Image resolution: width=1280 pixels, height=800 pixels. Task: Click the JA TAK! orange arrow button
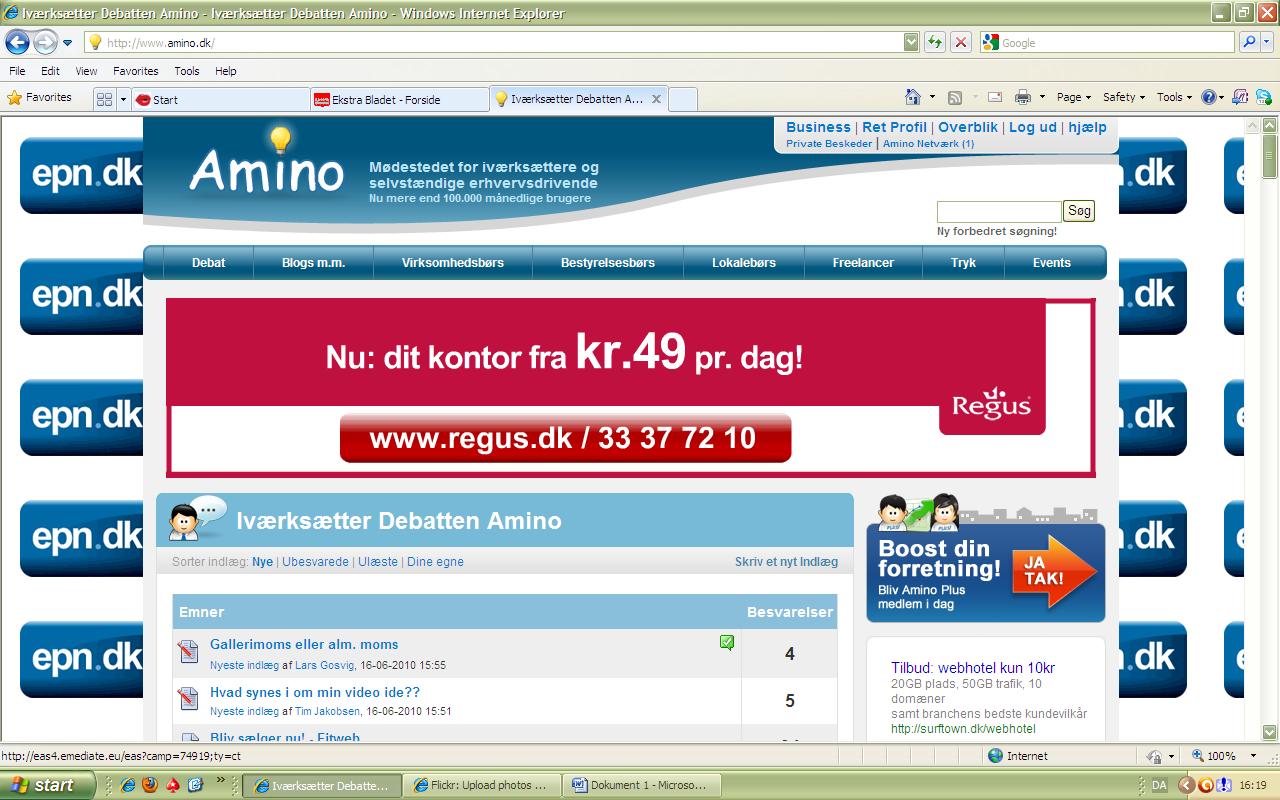(x=1054, y=573)
